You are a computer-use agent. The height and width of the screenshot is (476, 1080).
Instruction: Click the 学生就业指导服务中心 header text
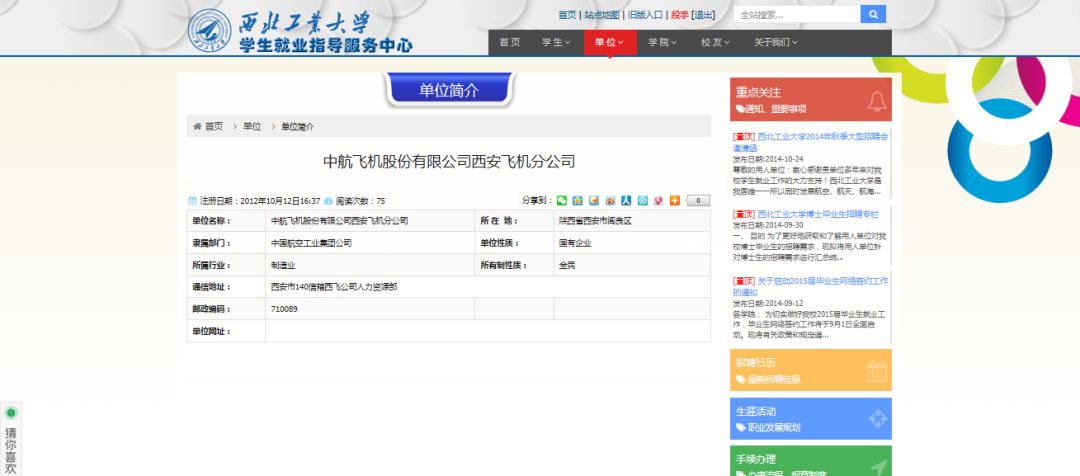tap(326, 45)
